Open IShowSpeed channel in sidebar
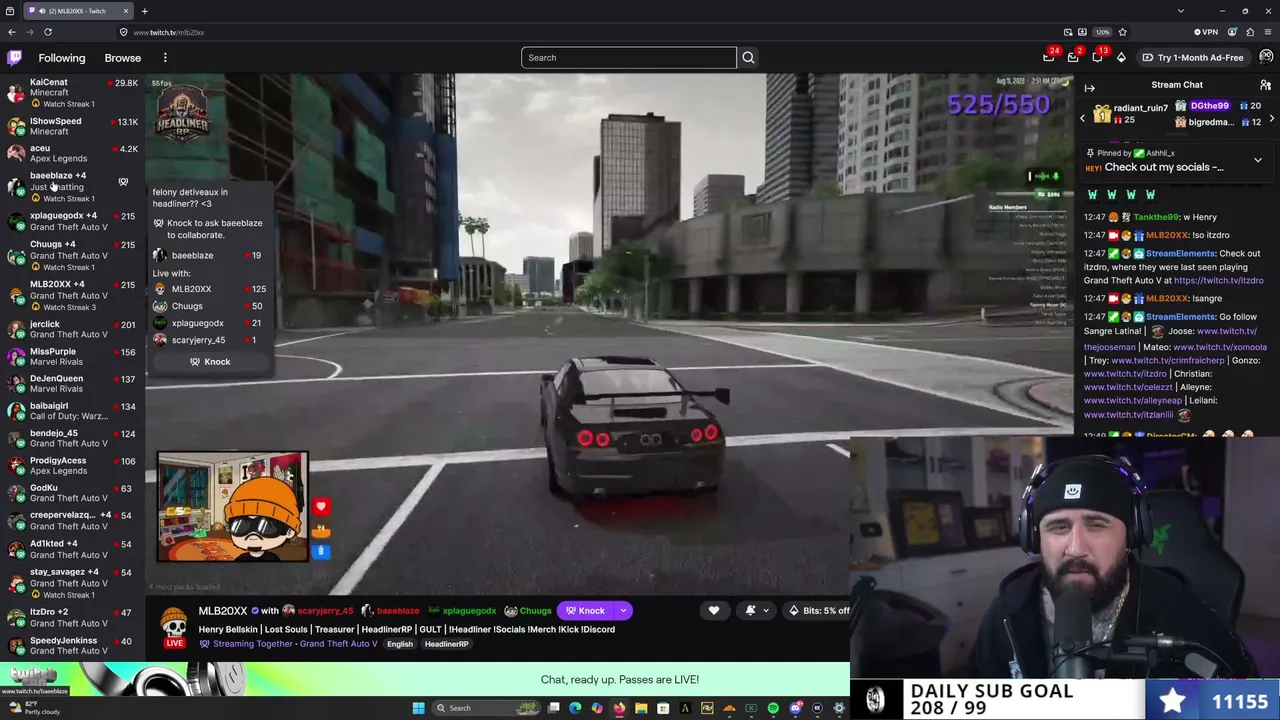This screenshot has height=720, width=1280. click(x=72, y=126)
